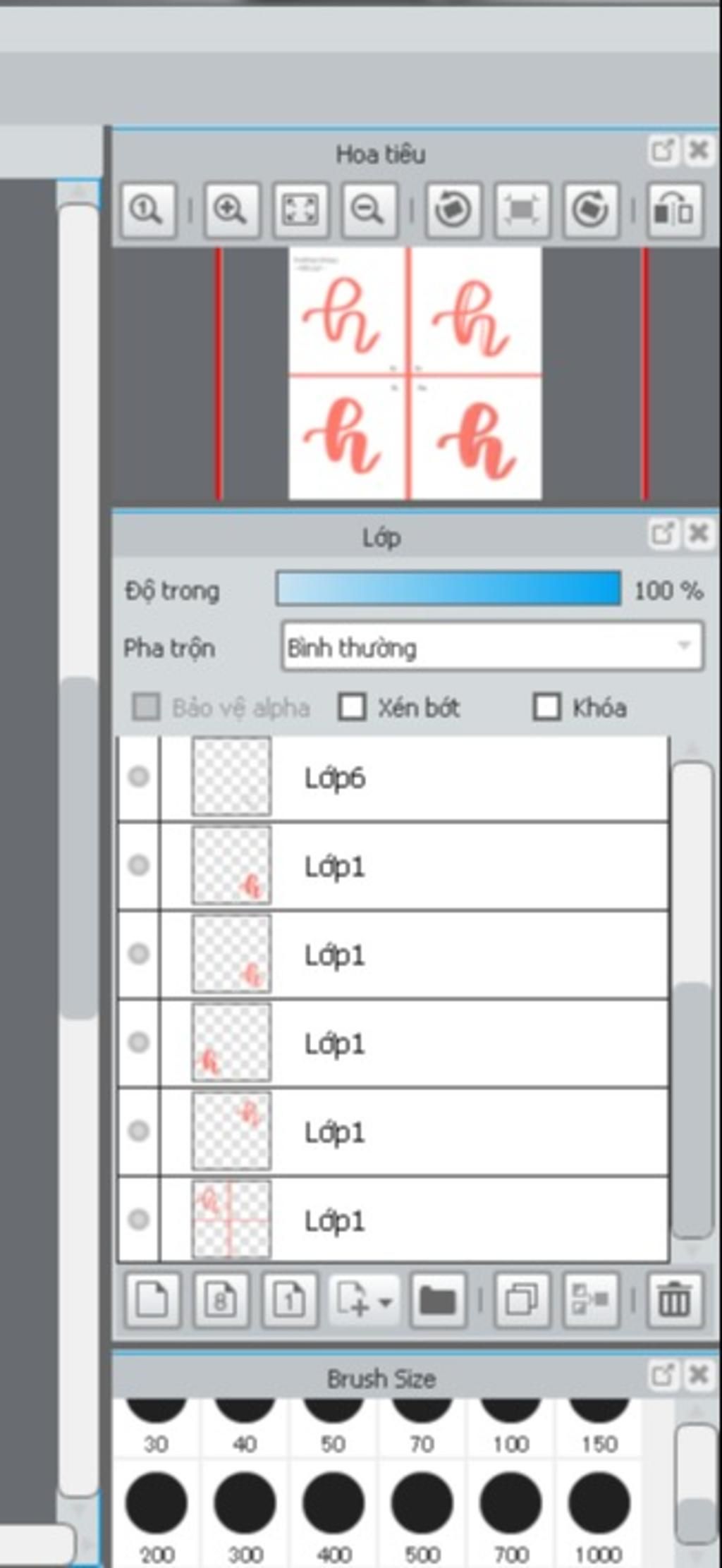Select the bottom Lớp1 layer with cross lines
722x1568 pixels.
[x=393, y=1220]
